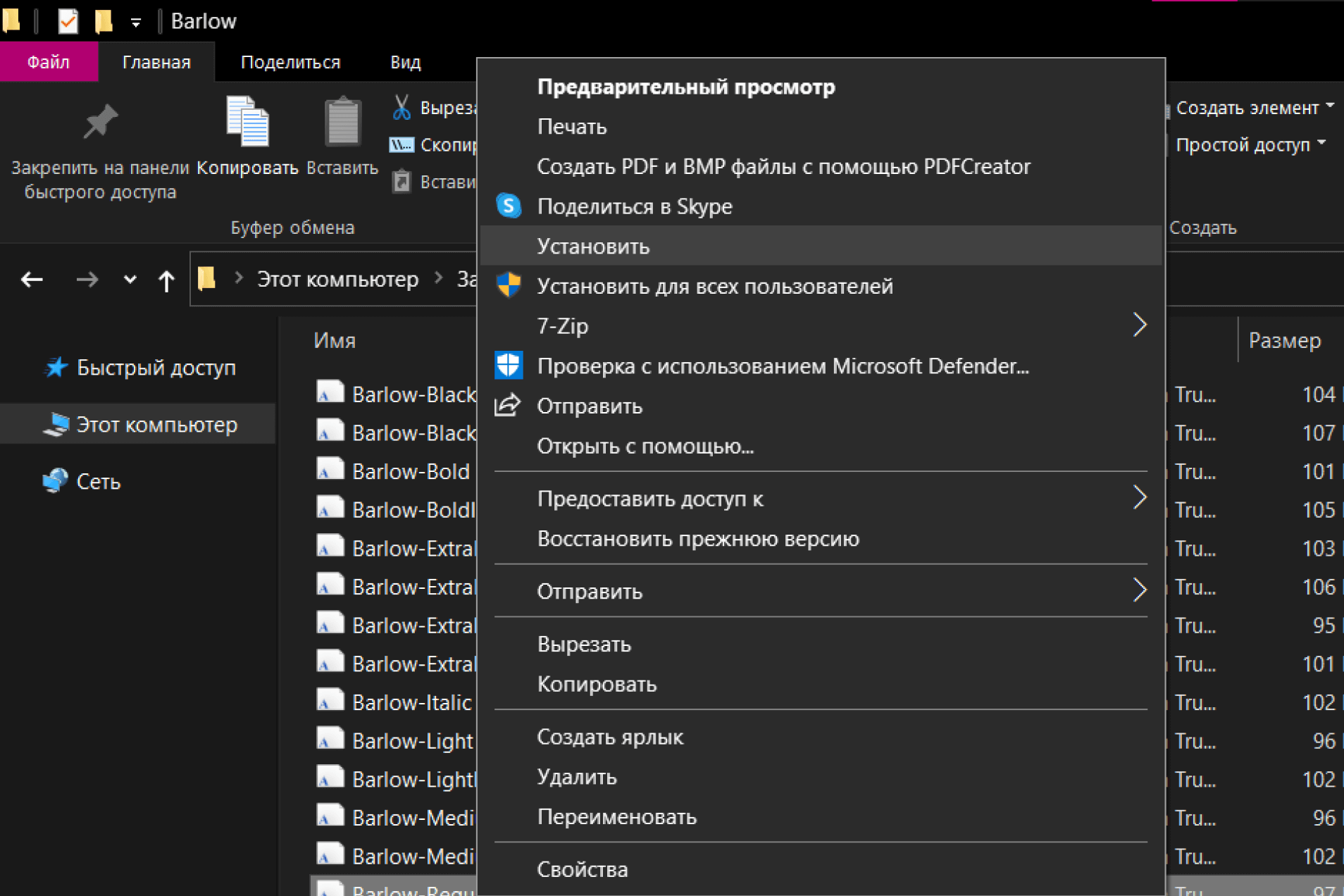Click the Pin to Quick Access pushpin icon
The width and height of the screenshot is (1344, 896).
[x=100, y=123]
